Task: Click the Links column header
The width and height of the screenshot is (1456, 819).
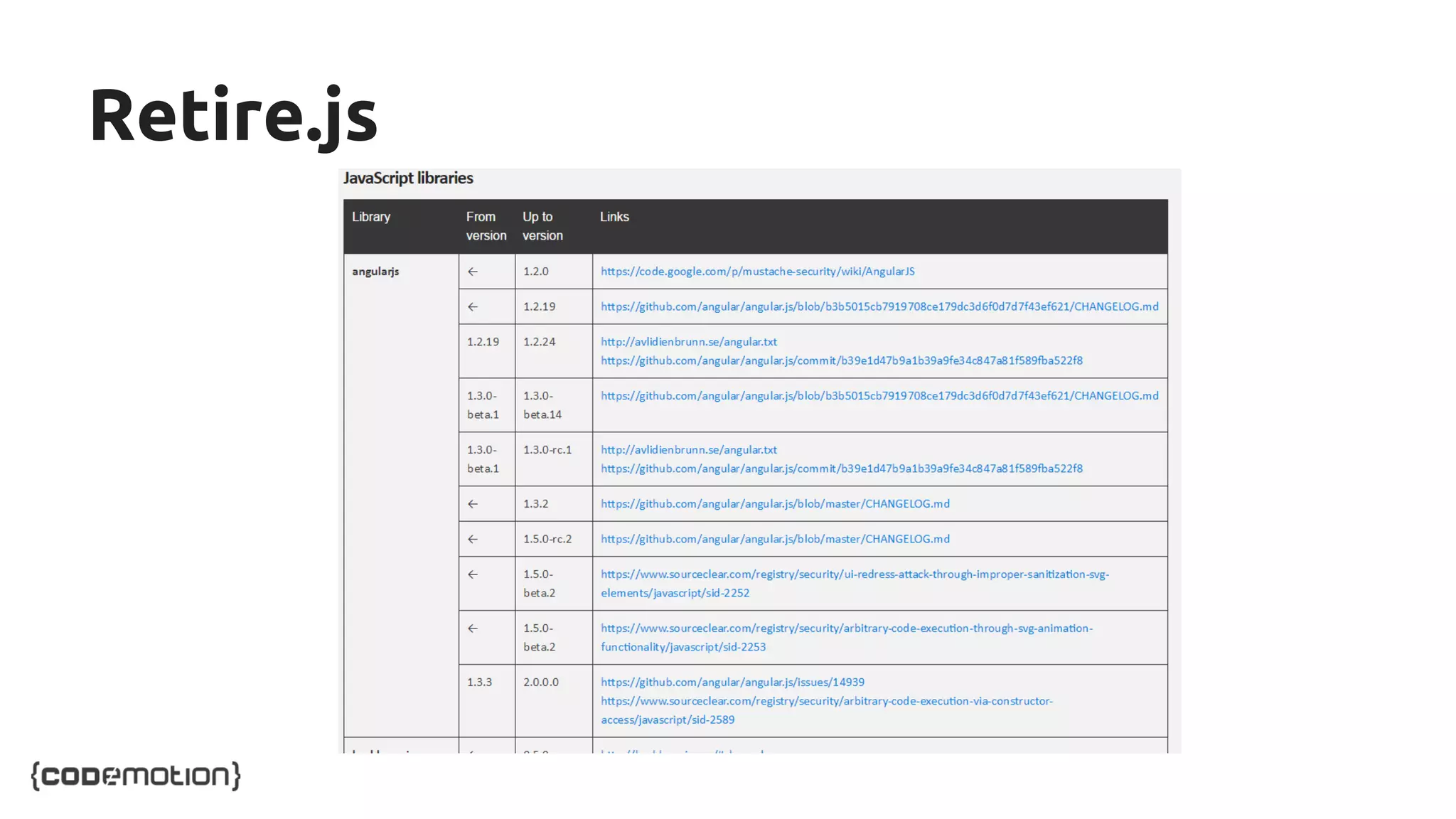Action: coord(614,217)
